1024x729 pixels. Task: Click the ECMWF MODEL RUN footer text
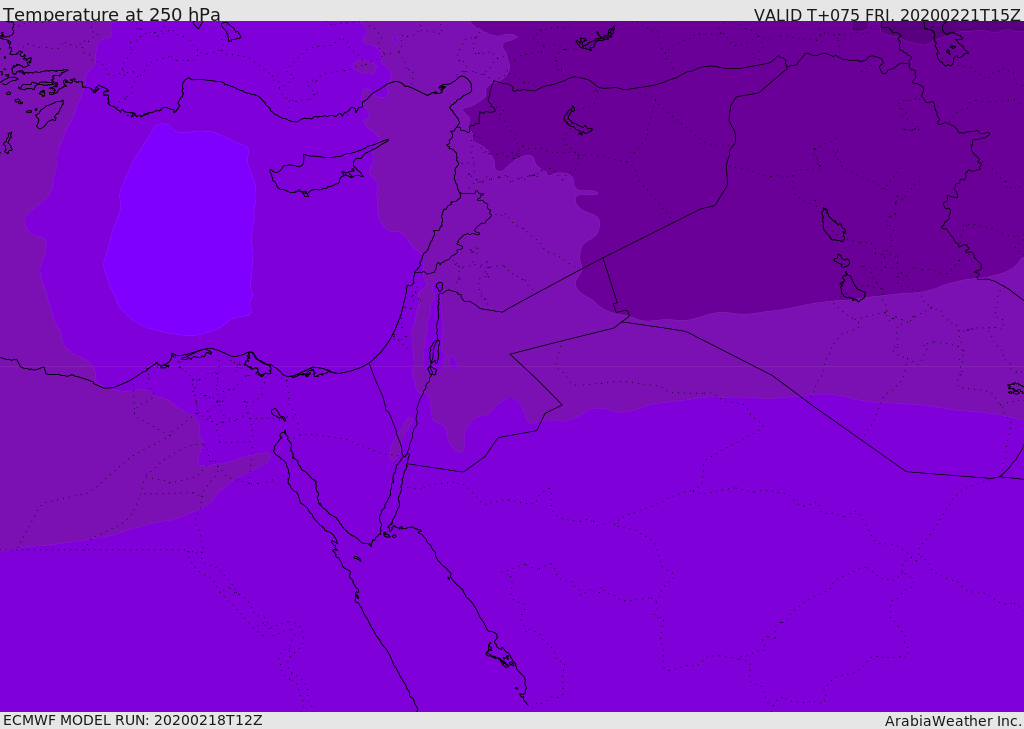(x=132, y=720)
